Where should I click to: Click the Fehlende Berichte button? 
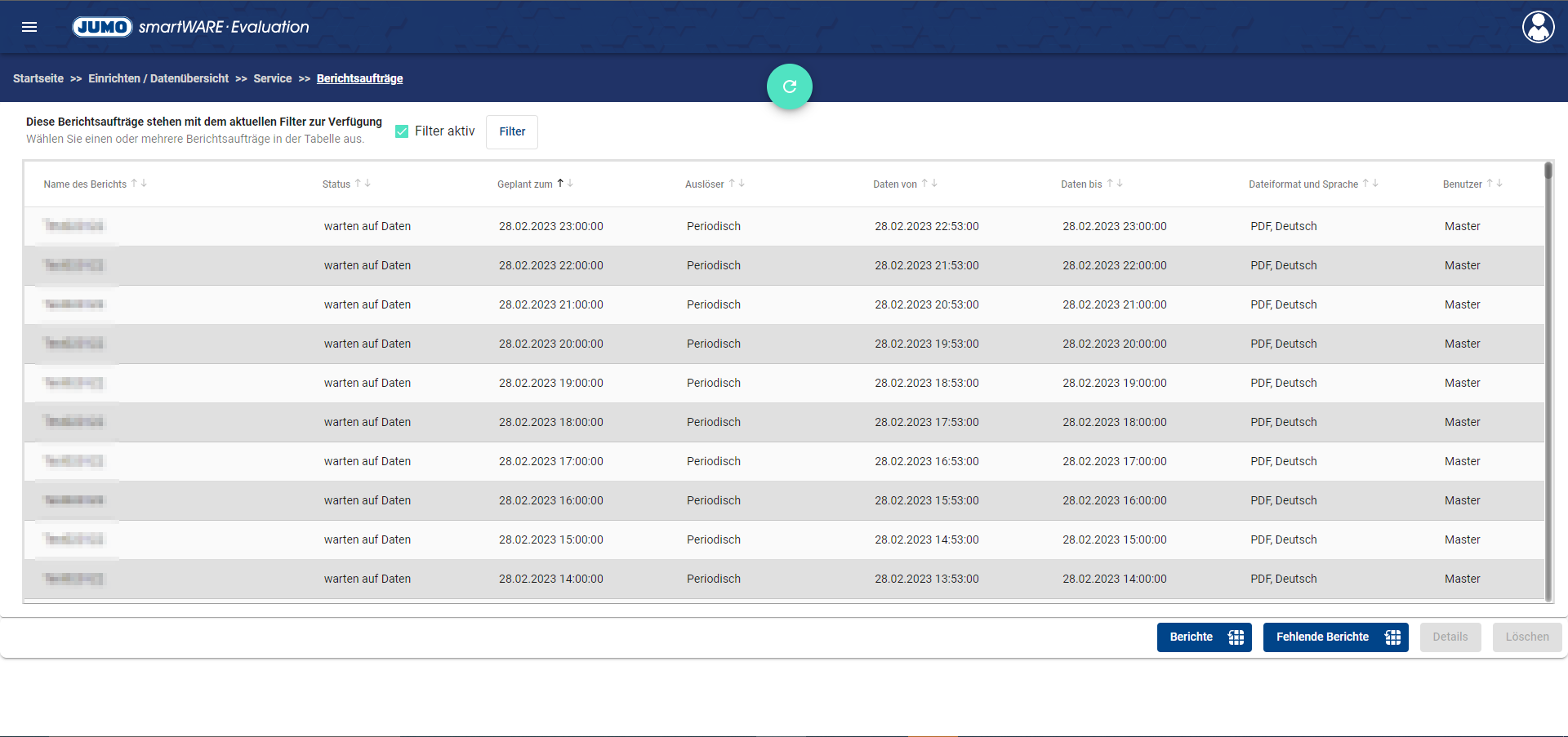click(x=1336, y=637)
